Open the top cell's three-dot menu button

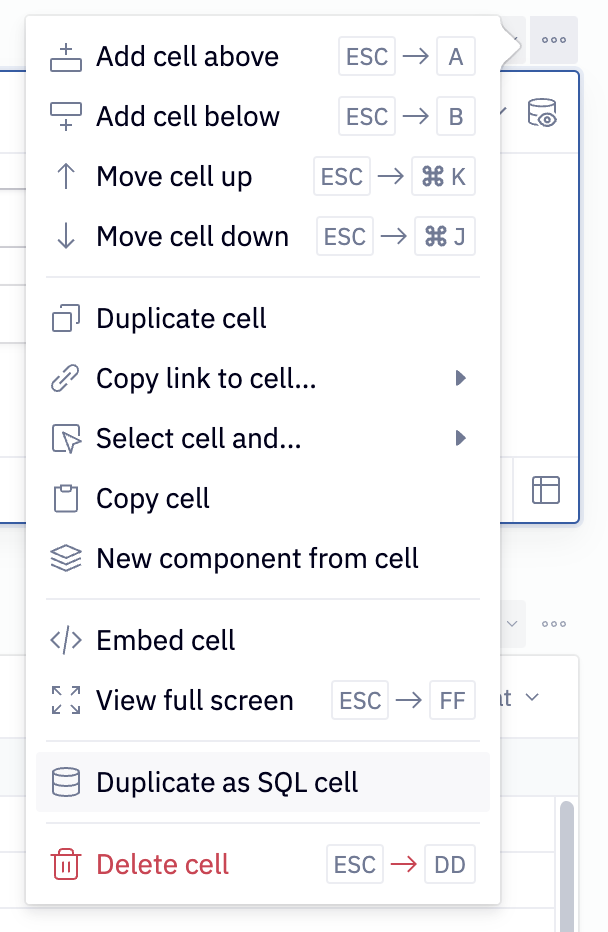[x=554, y=40]
